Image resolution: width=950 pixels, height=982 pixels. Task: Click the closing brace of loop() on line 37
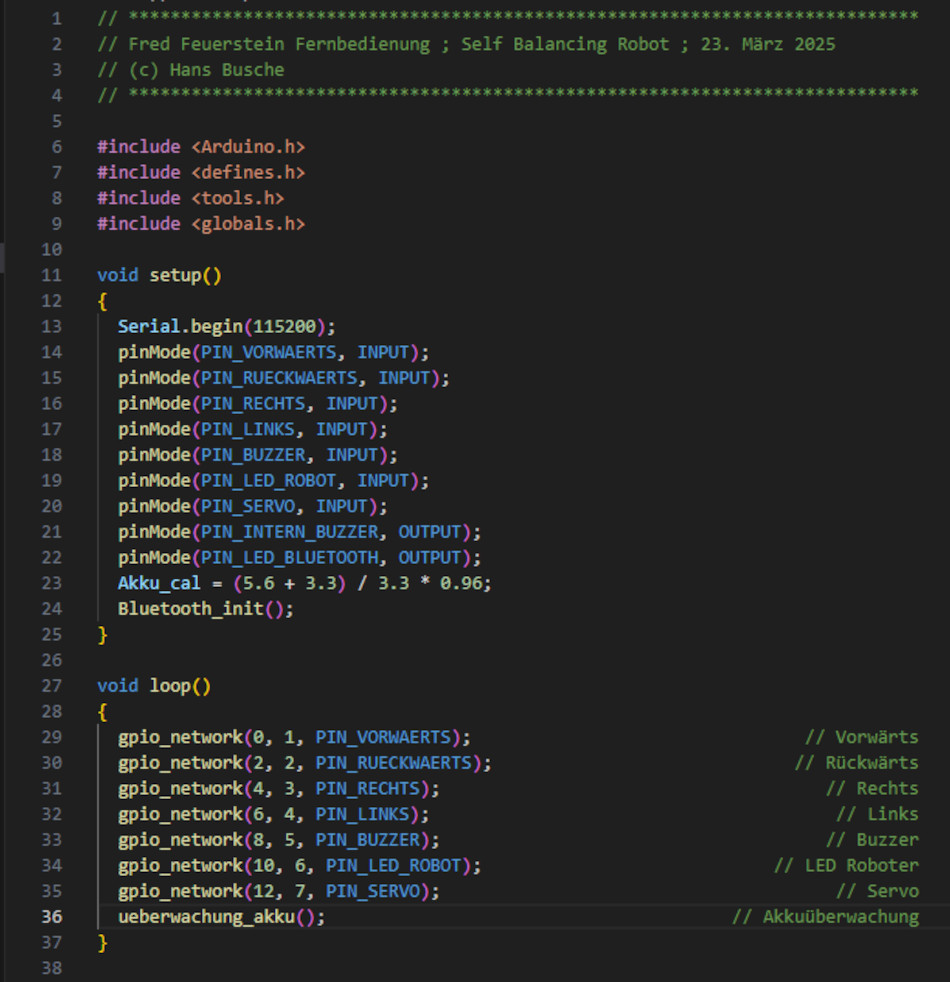tap(103, 943)
